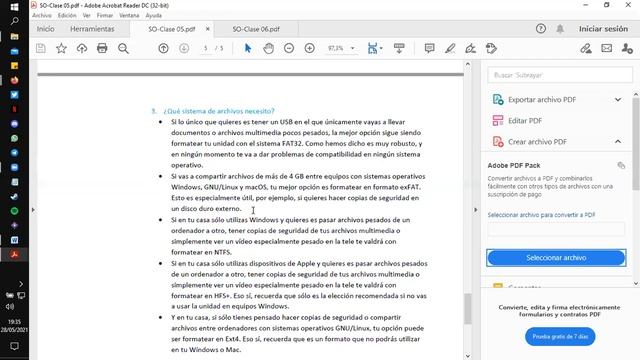Screen dimensions: 640x360
Task: Click the heading ¿Qué sistema de archivos necesito?
Action: pos(219,111)
